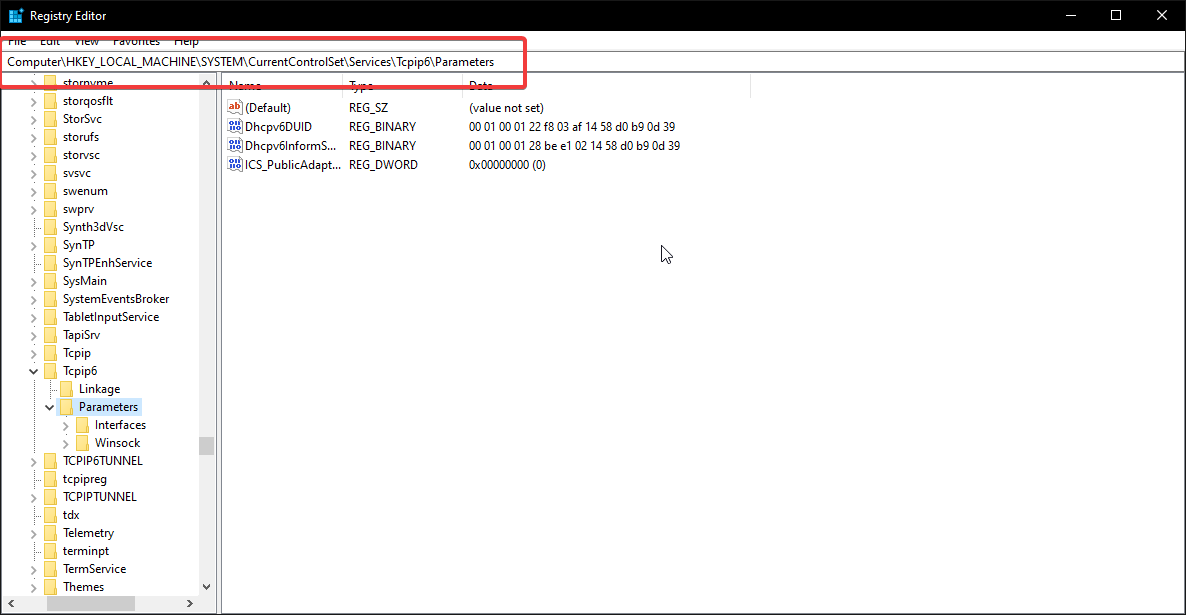Click the Winsock folder icon
The image size is (1186, 615).
82,443
